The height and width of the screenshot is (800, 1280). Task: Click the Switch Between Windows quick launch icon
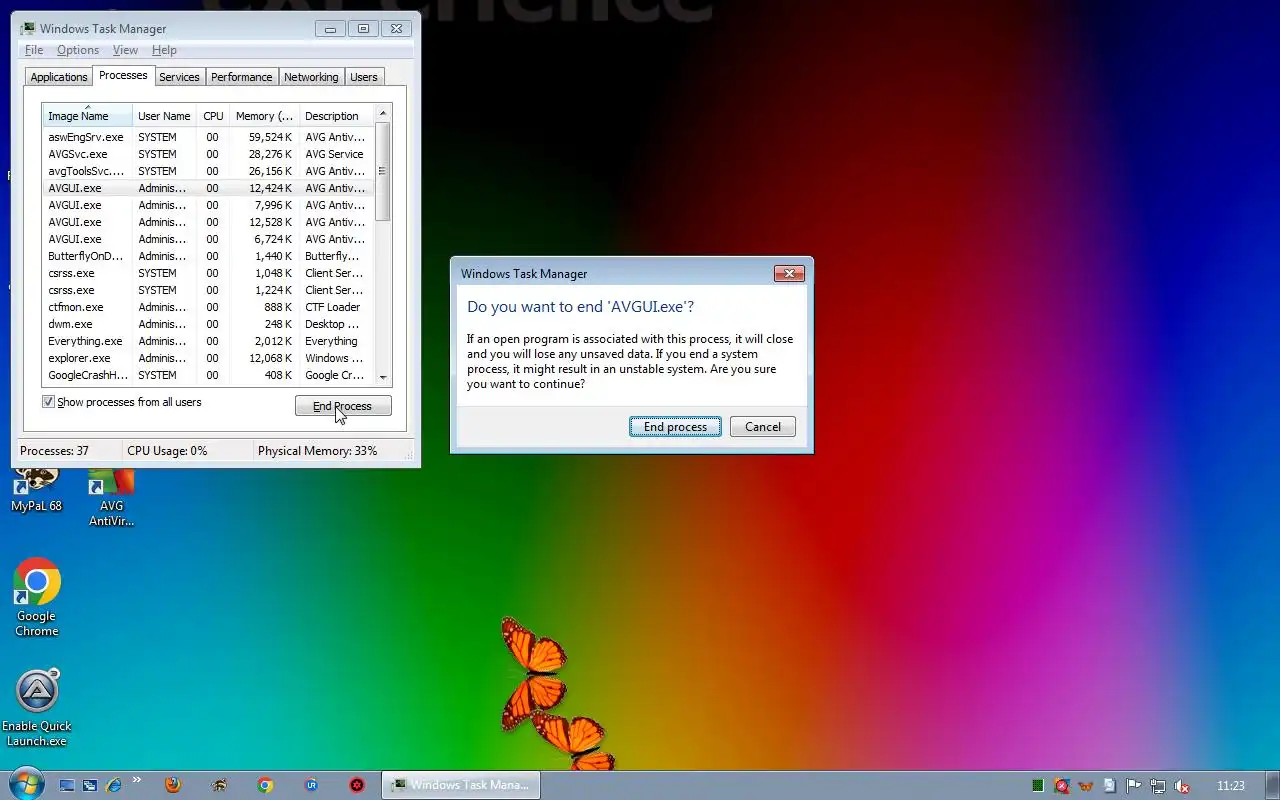pos(90,786)
